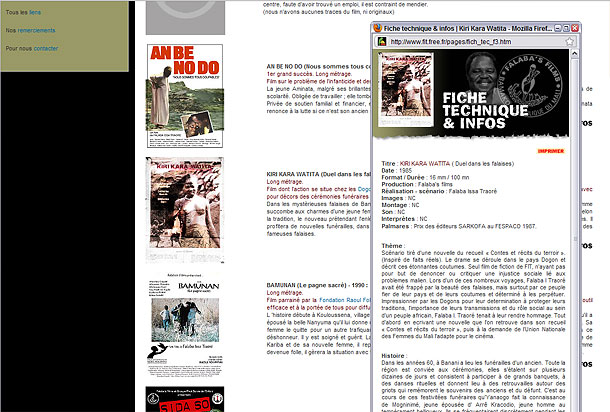Click the 'Palmarès' line in popup
The image size is (610, 412).
(x=459, y=226)
